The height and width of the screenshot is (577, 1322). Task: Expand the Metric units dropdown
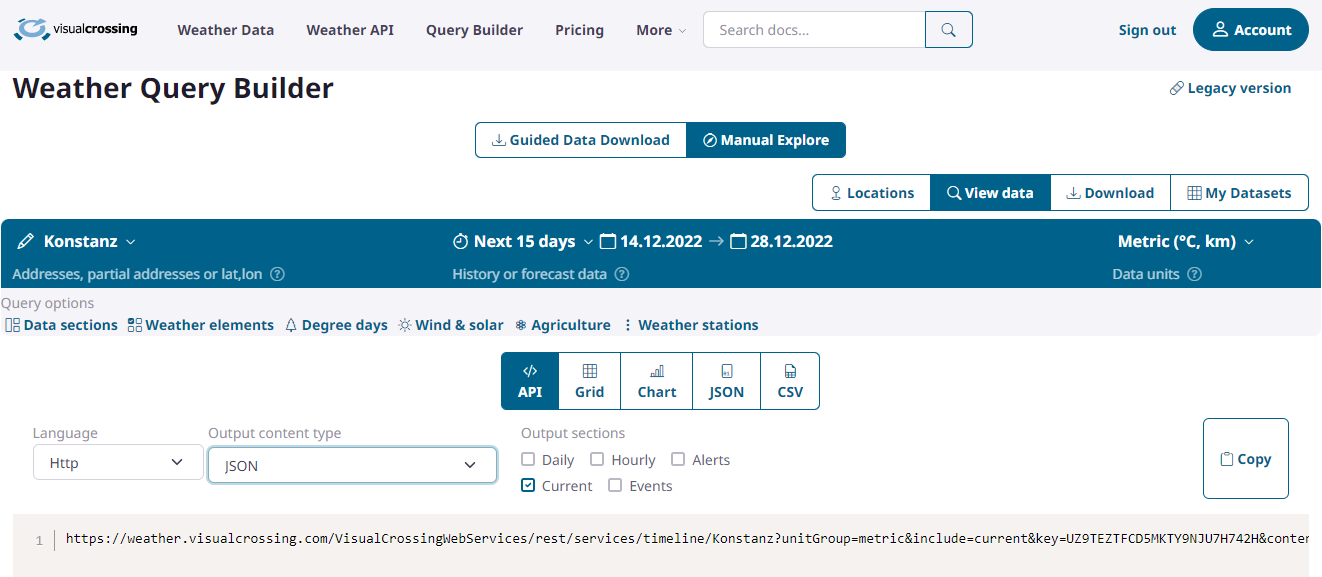click(1249, 242)
